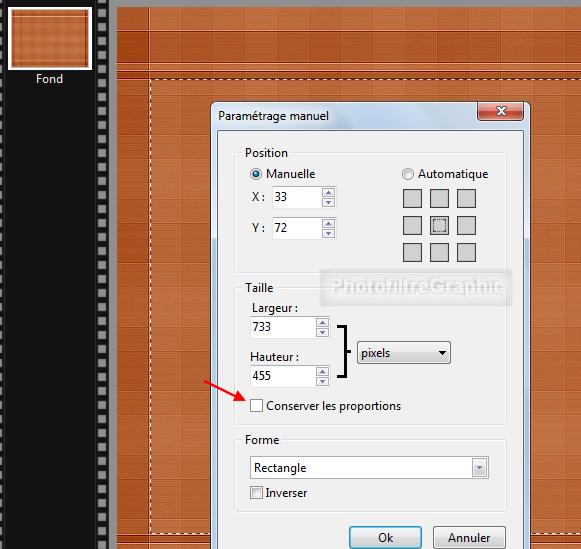Expand the Rectangle shape dropdown
This screenshot has height=549, width=581.
[x=369, y=468]
